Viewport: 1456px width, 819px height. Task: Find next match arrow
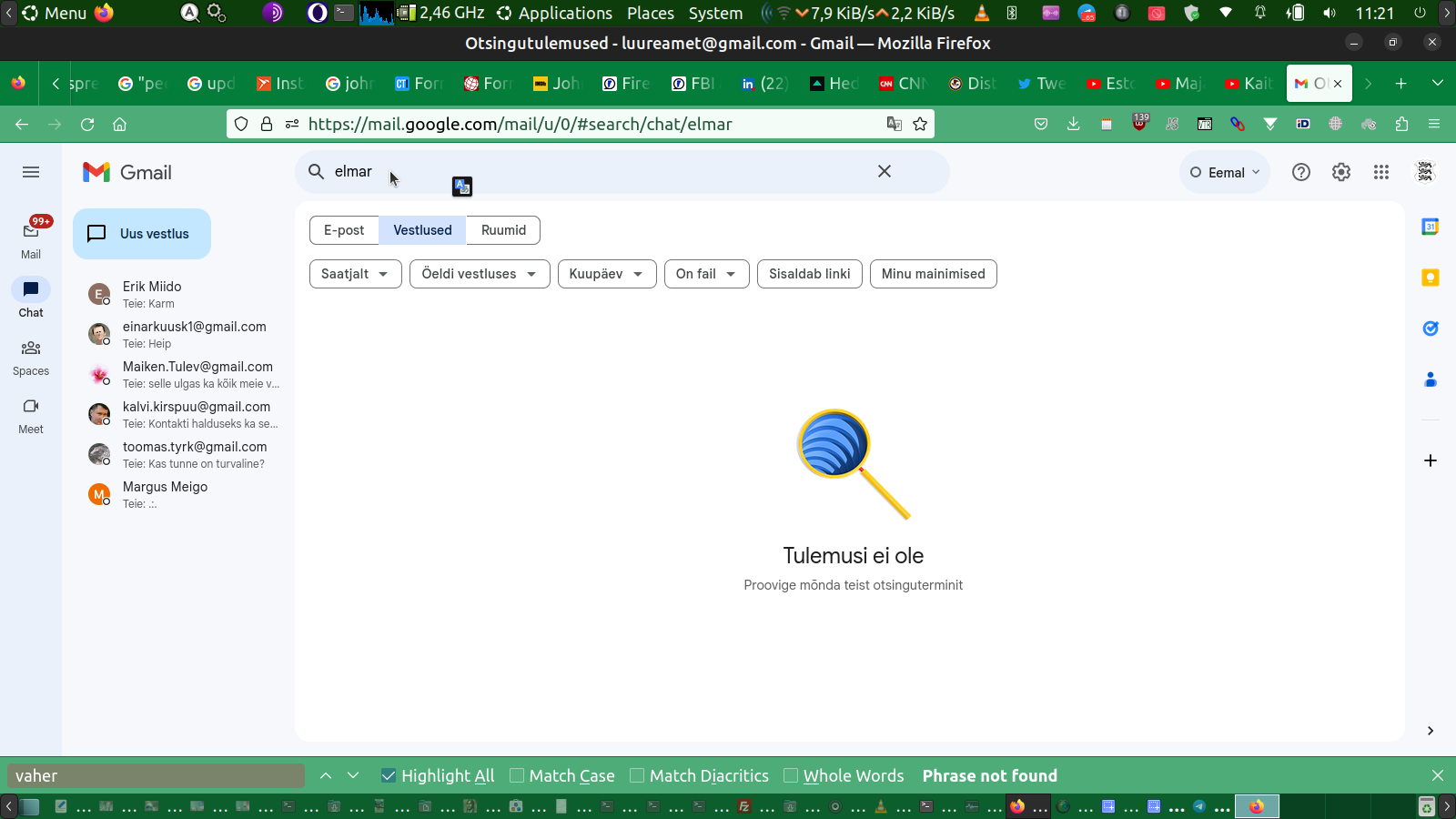(353, 775)
